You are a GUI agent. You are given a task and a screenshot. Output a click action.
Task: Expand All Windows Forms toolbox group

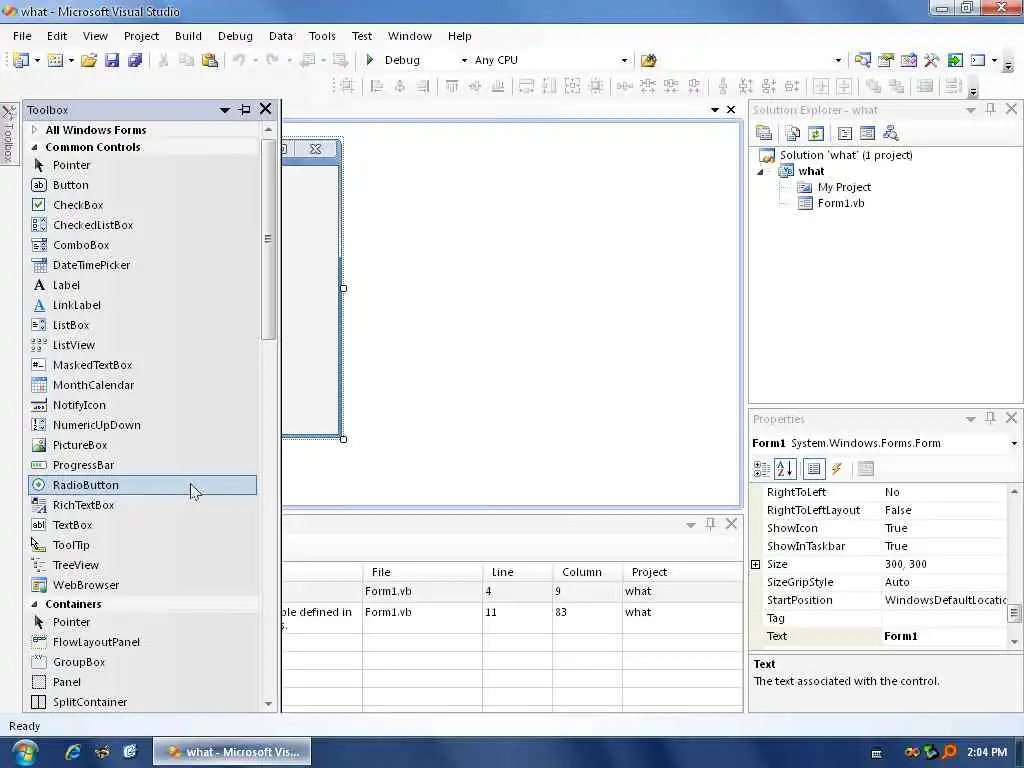(x=35, y=130)
